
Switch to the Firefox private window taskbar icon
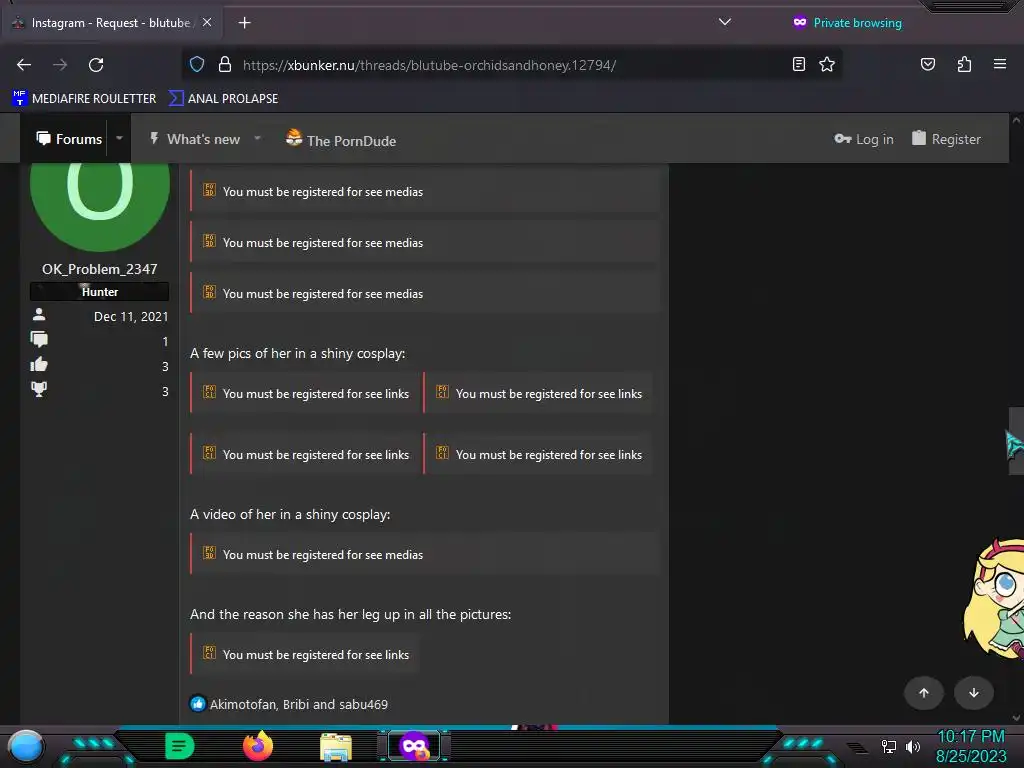tap(414, 746)
